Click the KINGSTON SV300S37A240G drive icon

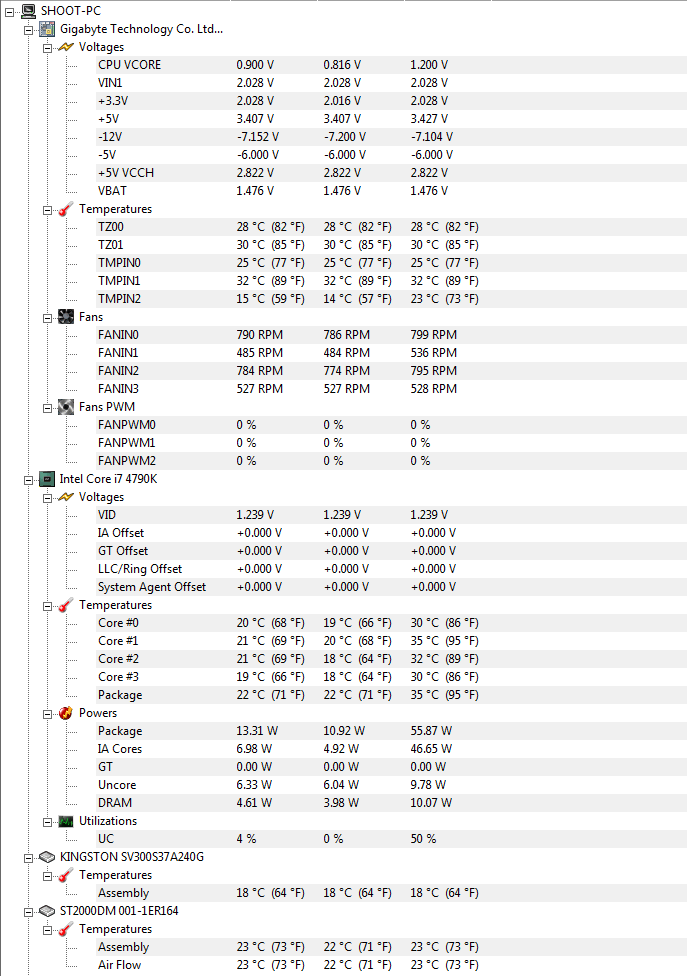coord(47,857)
